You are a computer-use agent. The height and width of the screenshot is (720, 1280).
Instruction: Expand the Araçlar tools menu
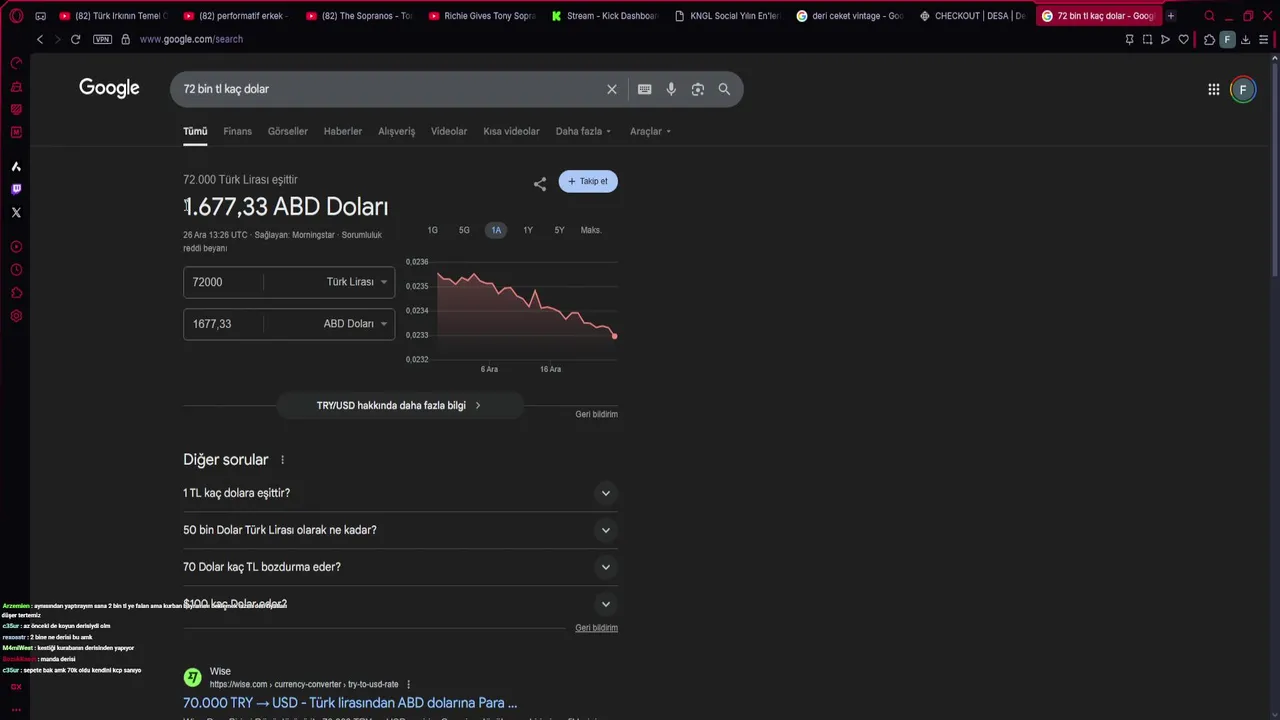tap(650, 131)
